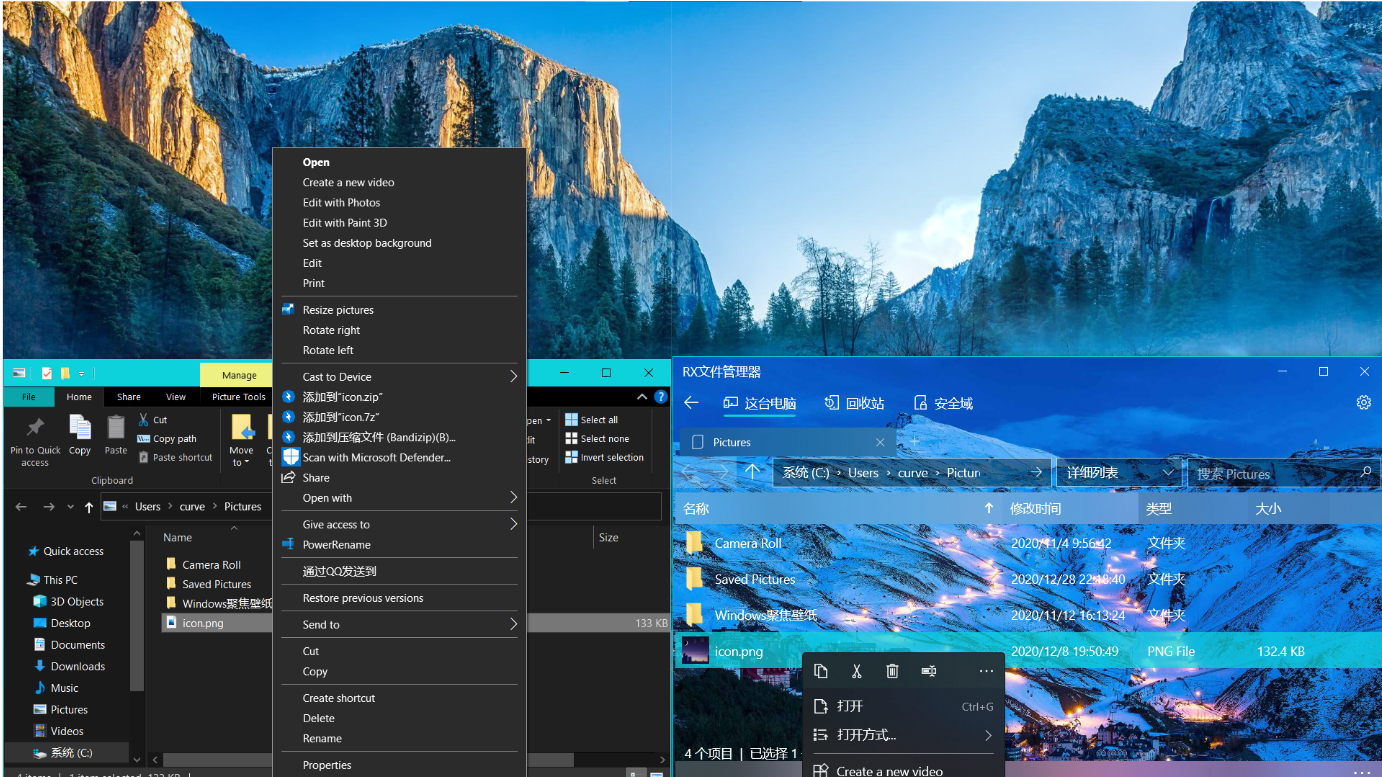Image resolution: width=1382 pixels, height=777 pixels.
Task: Click the scissors cut icon in RX context menu
Action: coord(856,671)
